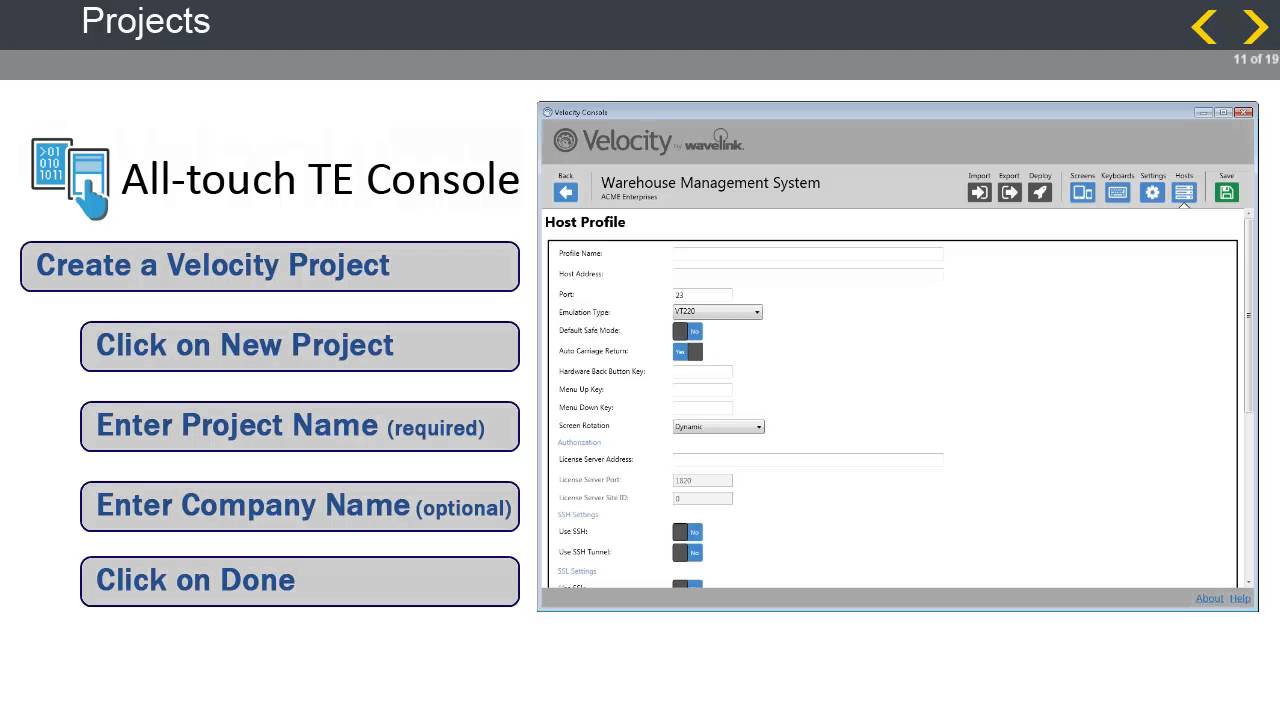Click the ACME Enterprises company text
This screenshot has height=720, width=1280.
click(629, 197)
